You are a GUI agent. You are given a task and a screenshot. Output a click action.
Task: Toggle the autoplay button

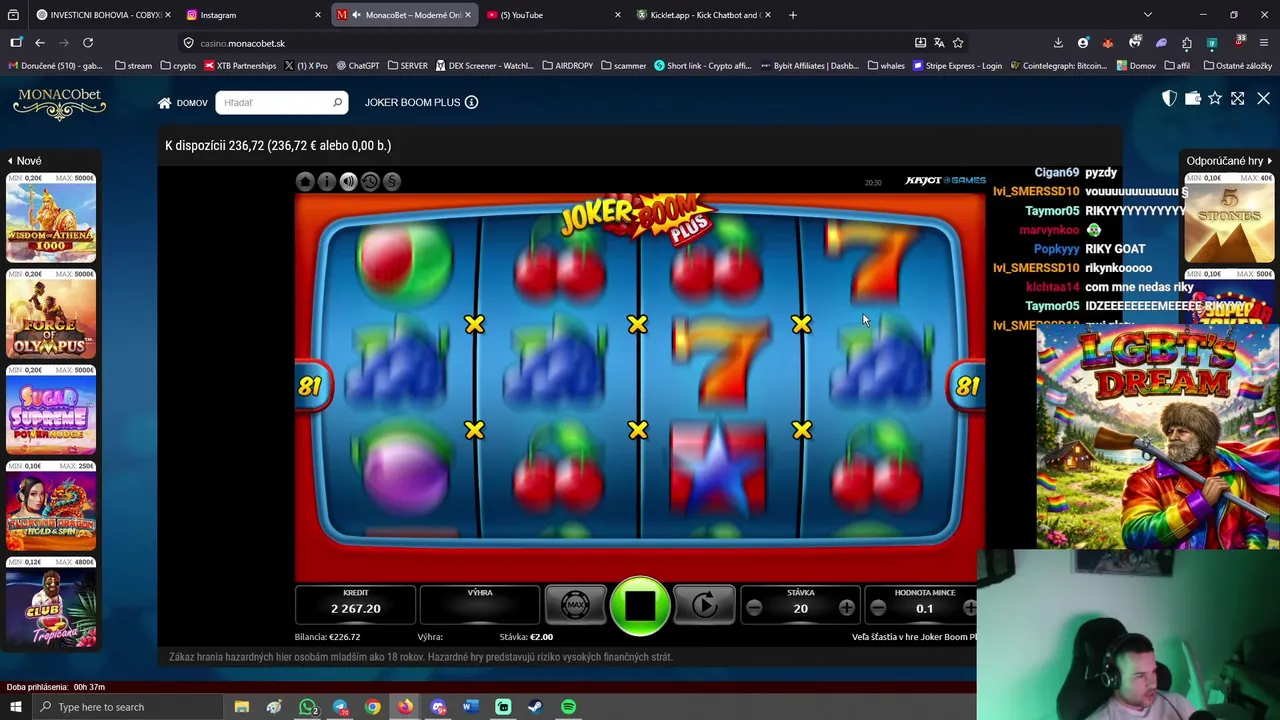(x=705, y=605)
